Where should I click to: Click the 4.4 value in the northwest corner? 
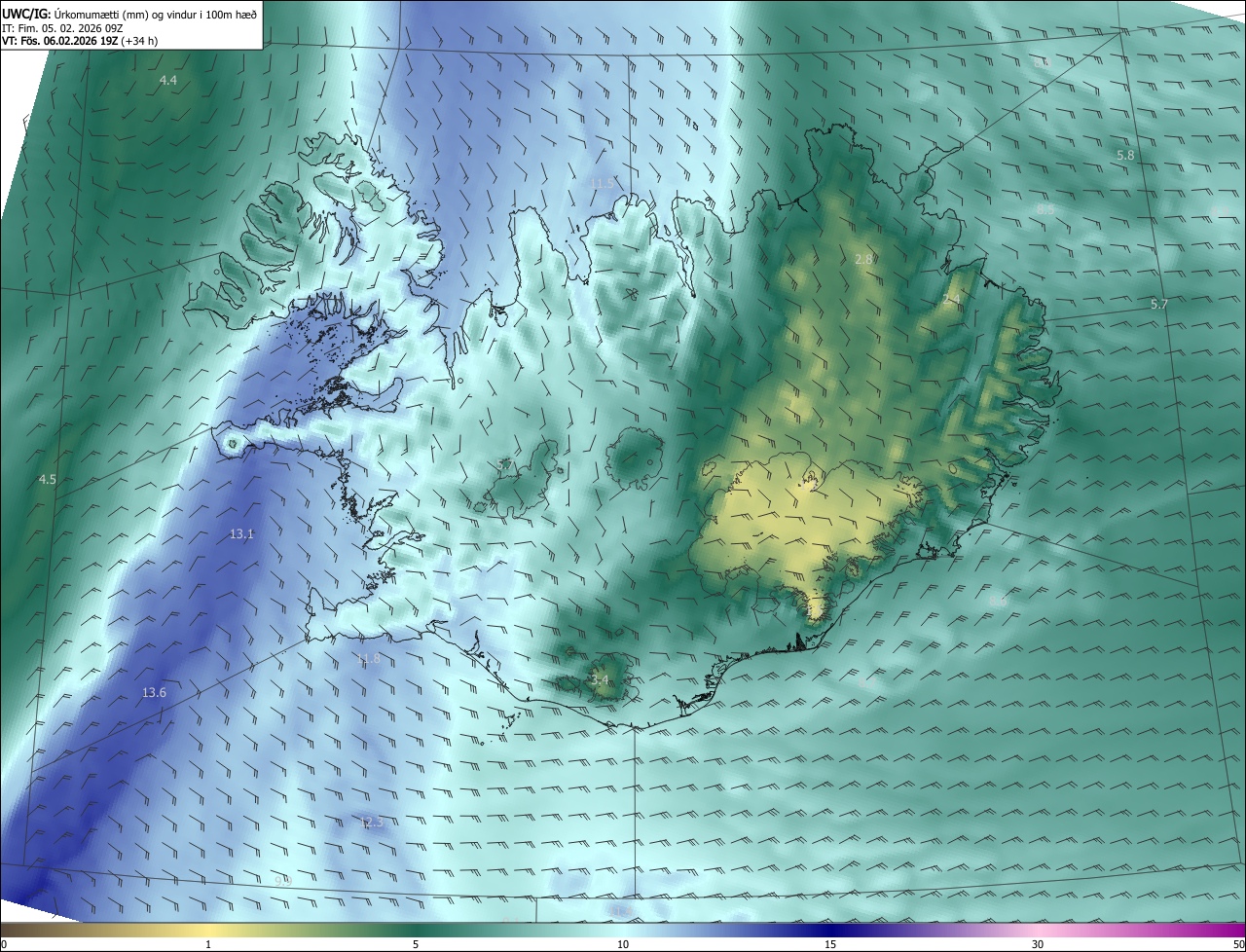tap(168, 80)
